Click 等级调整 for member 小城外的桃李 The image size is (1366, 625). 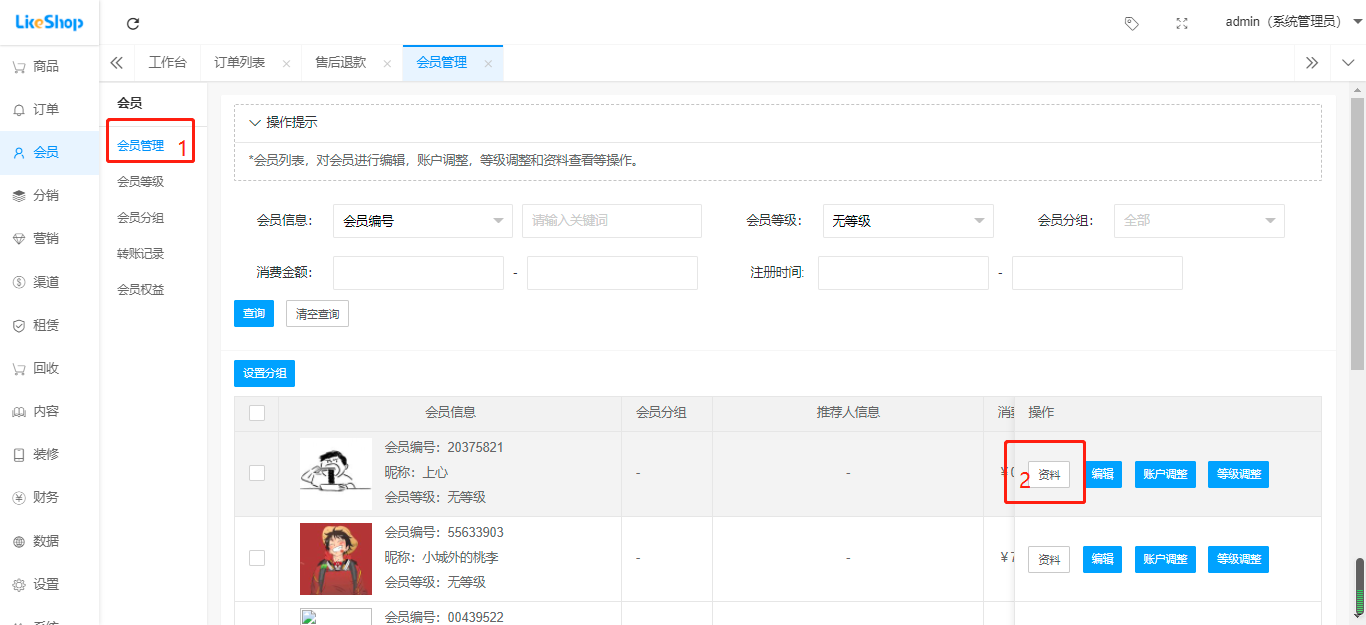(x=1238, y=559)
